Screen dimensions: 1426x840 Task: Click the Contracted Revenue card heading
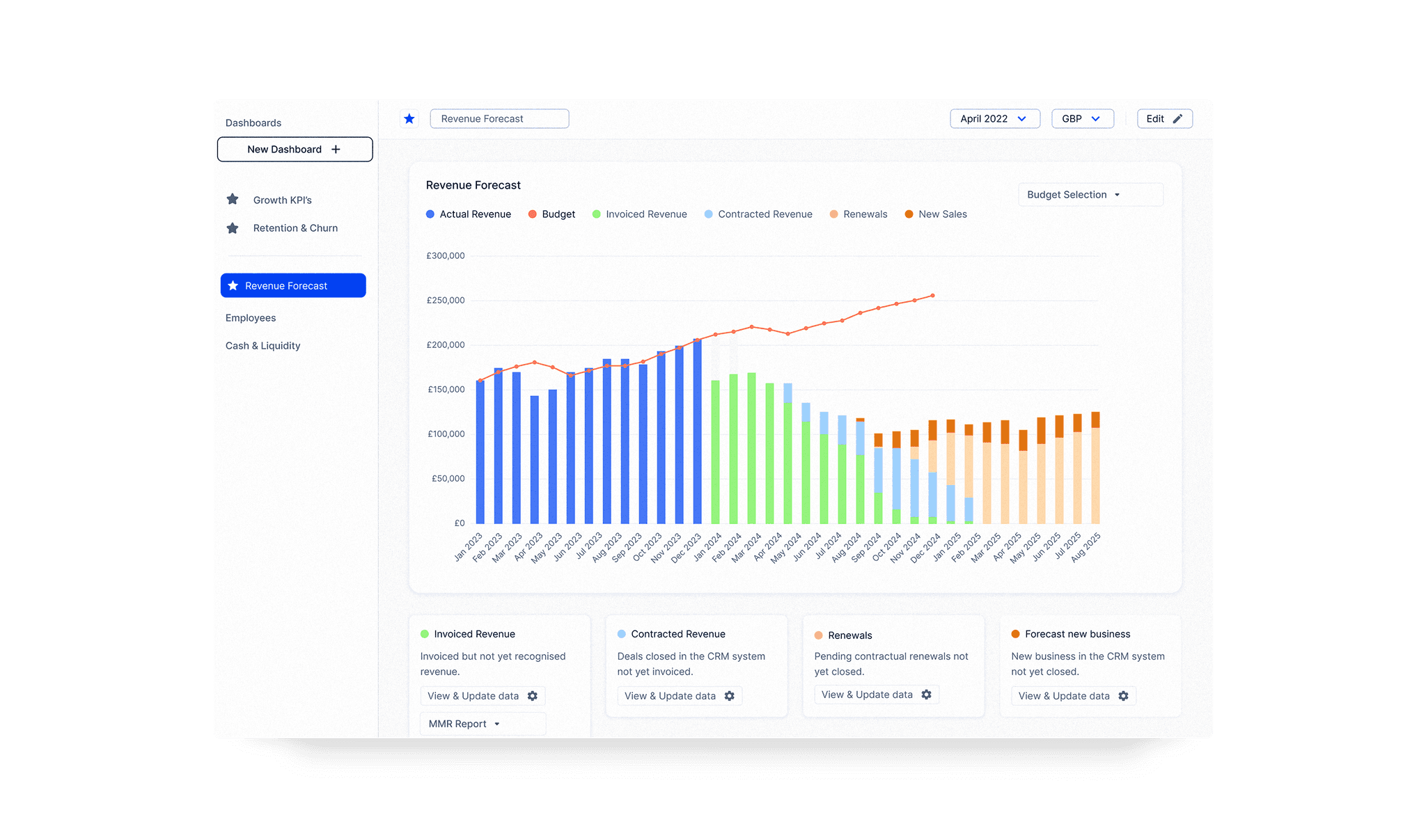pyautogui.click(x=678, y=634)
